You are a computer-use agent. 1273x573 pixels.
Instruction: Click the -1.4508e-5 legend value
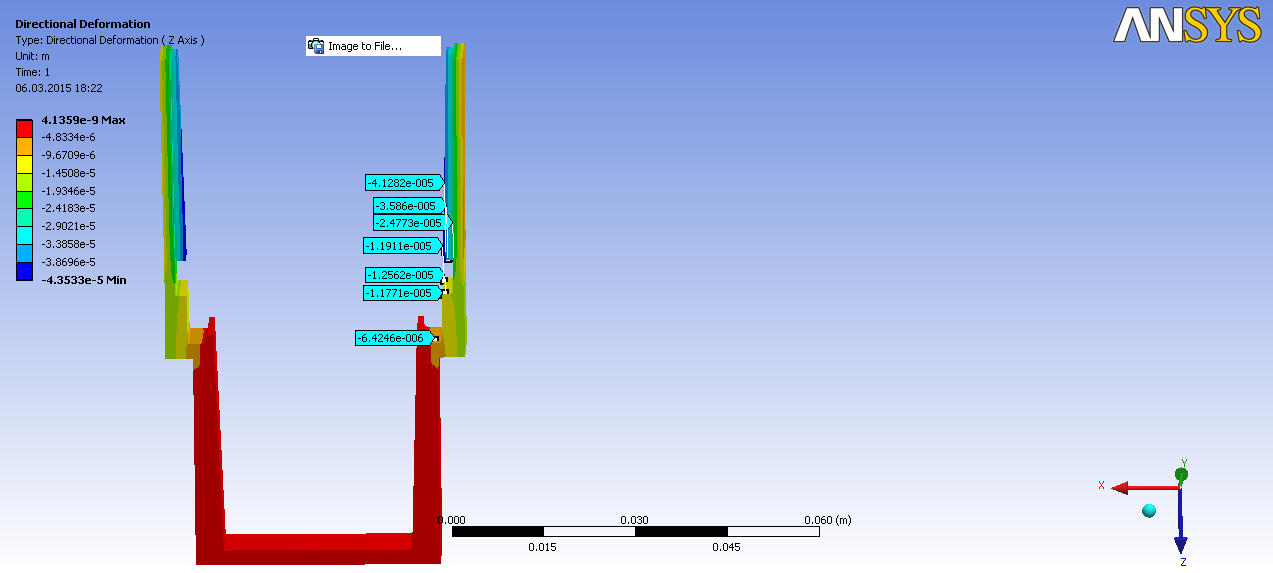tap(69, 173)
